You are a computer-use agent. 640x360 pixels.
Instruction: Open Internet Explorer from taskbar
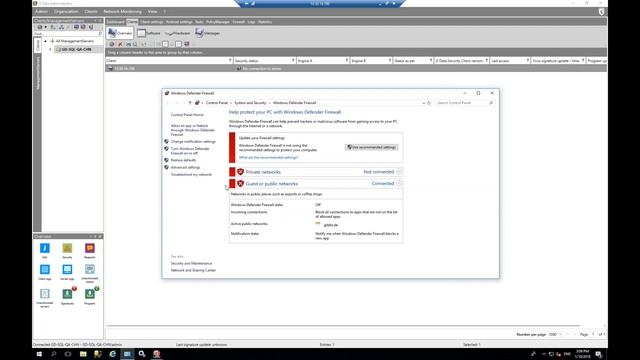(113, 354)
